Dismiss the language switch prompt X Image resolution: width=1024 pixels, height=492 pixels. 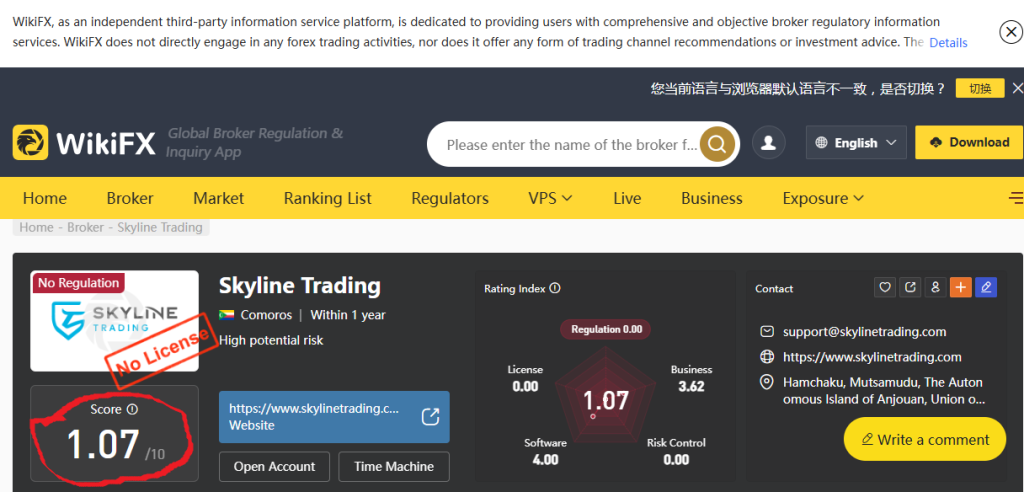[x=1017, y=88]
